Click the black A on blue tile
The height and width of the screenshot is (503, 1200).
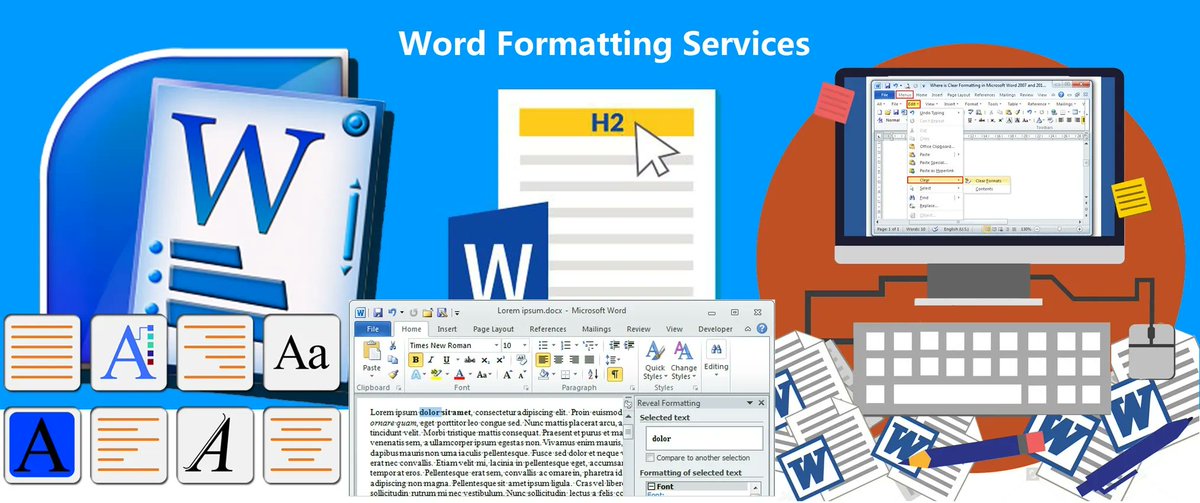pos(41,446)
